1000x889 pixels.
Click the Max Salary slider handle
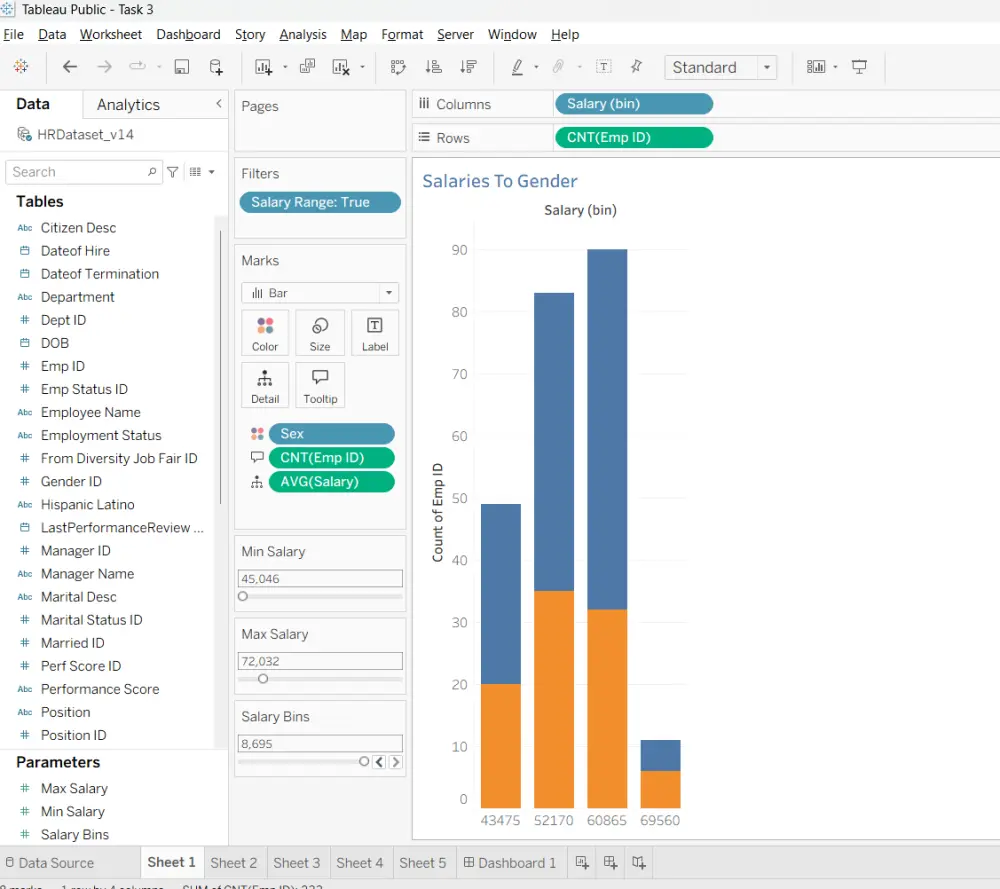point(263,679)
